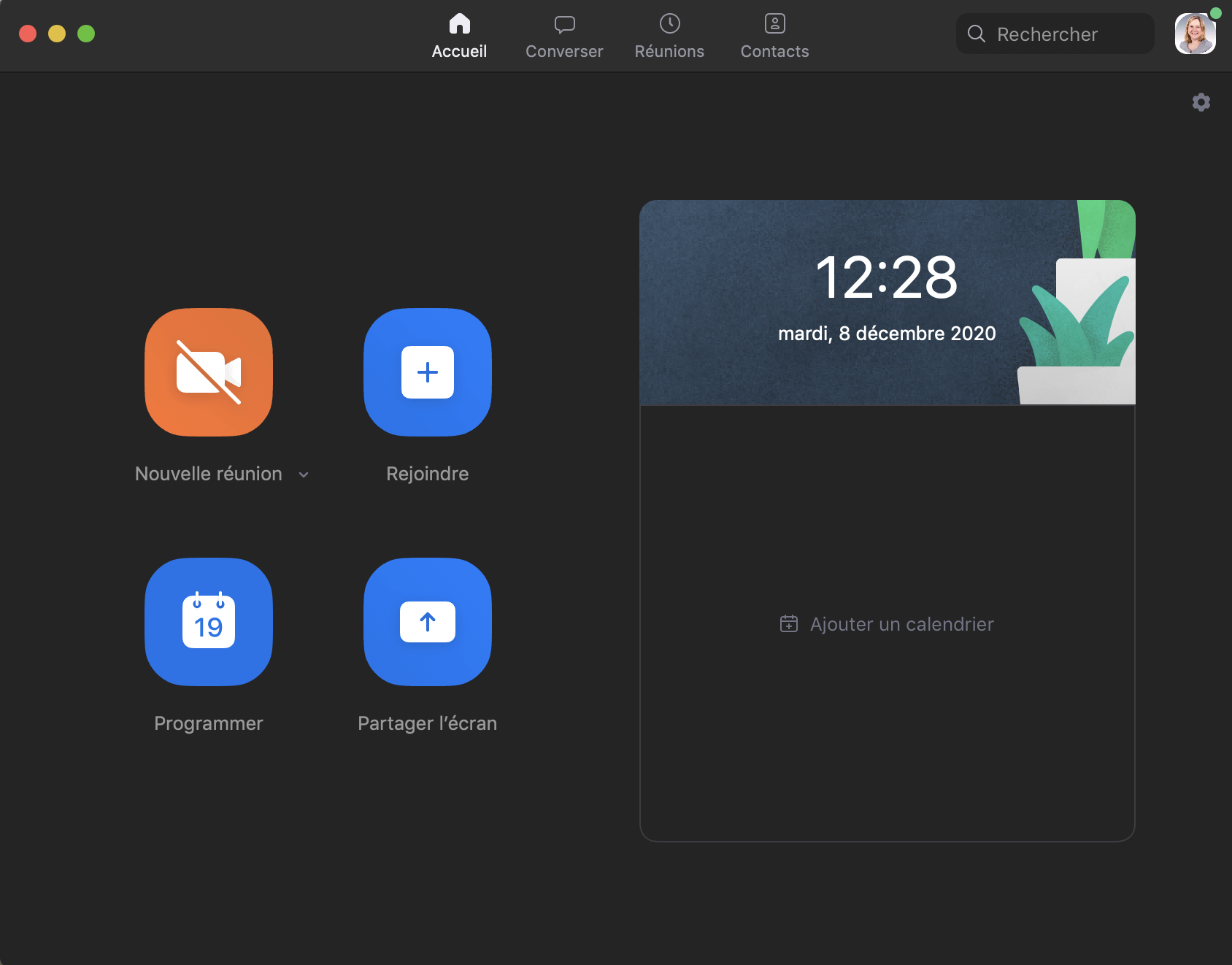Click the Nouvelle réunion text label
1232x965 pixels.
(209, 474)
